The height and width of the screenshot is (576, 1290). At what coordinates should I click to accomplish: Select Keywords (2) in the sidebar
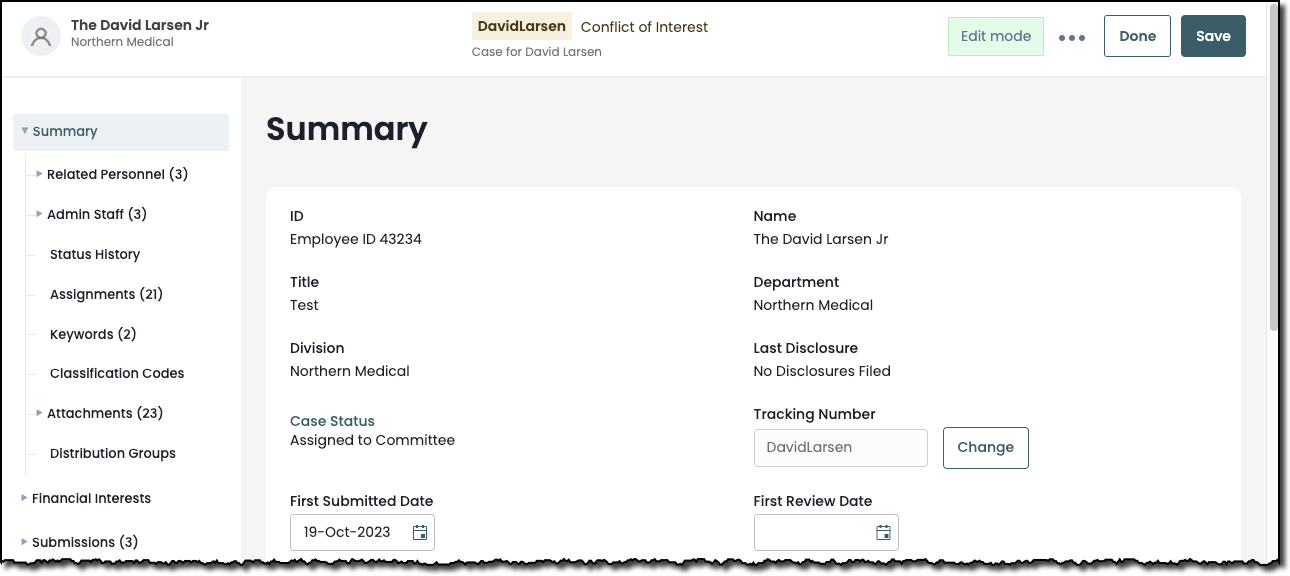point(93,334)
